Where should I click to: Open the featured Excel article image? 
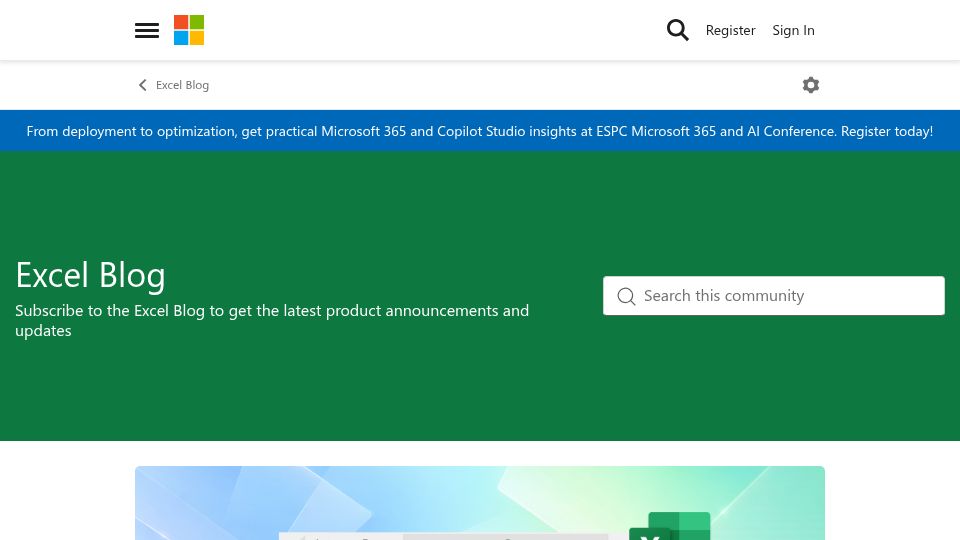point(480,503)
